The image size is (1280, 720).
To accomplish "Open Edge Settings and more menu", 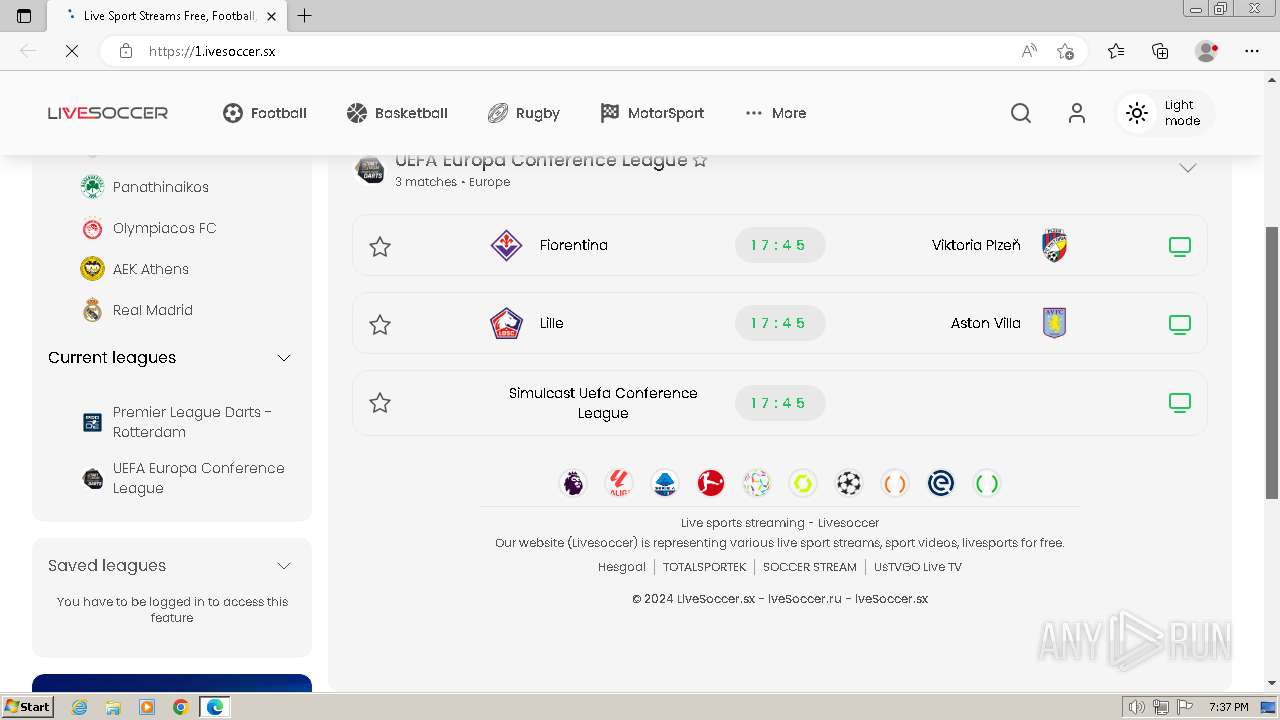I will [x=1252, y=51].
